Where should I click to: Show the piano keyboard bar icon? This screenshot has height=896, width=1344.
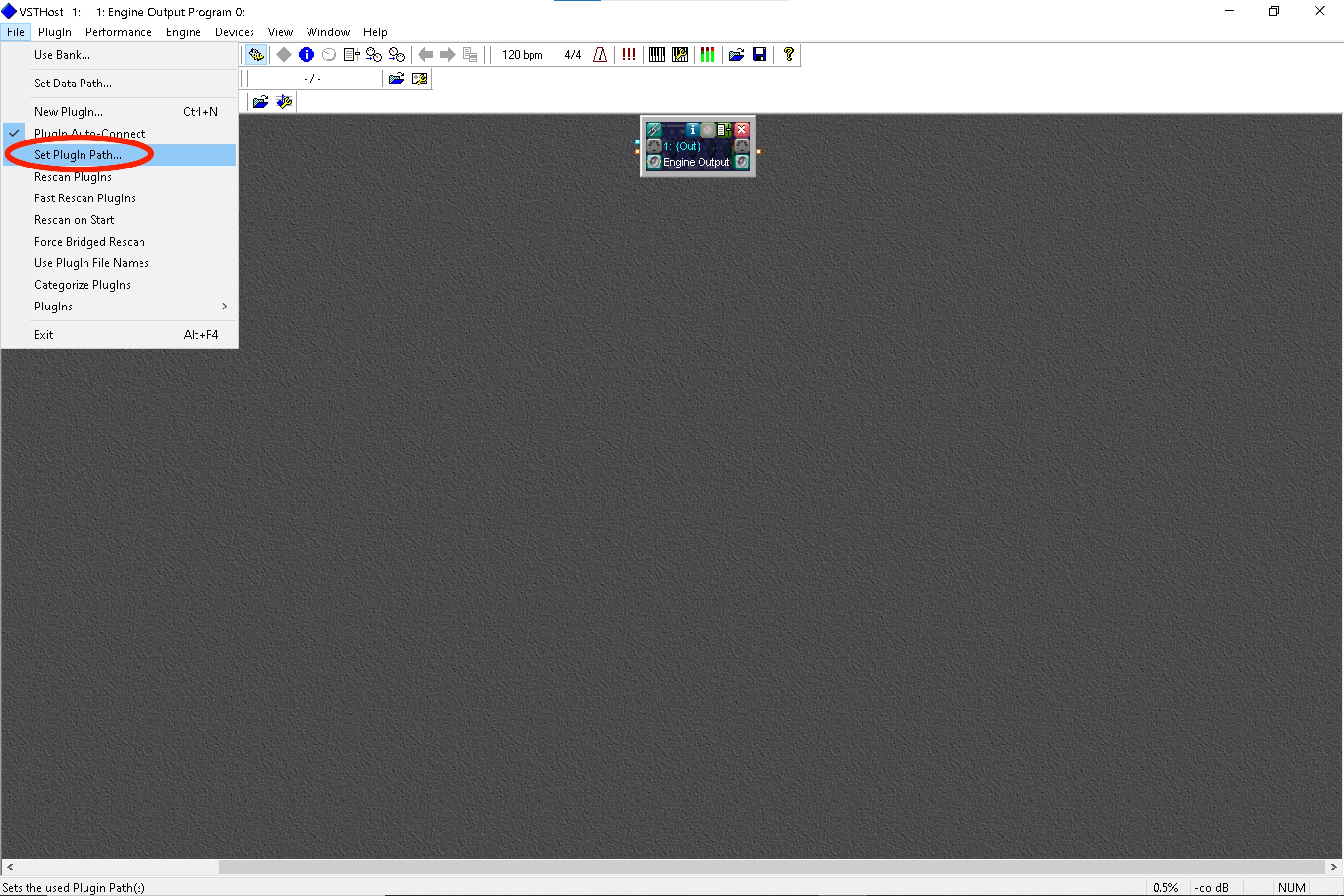pyautogui.click(x=657, y=55)
